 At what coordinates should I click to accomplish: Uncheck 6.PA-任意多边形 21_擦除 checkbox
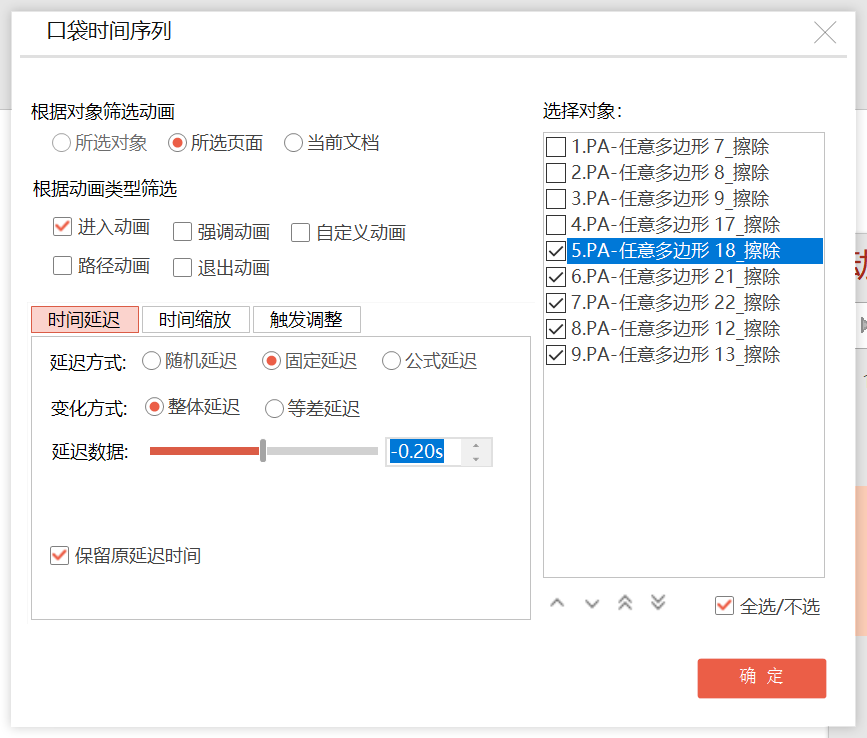pyautogui.click(x=556, y=277)
